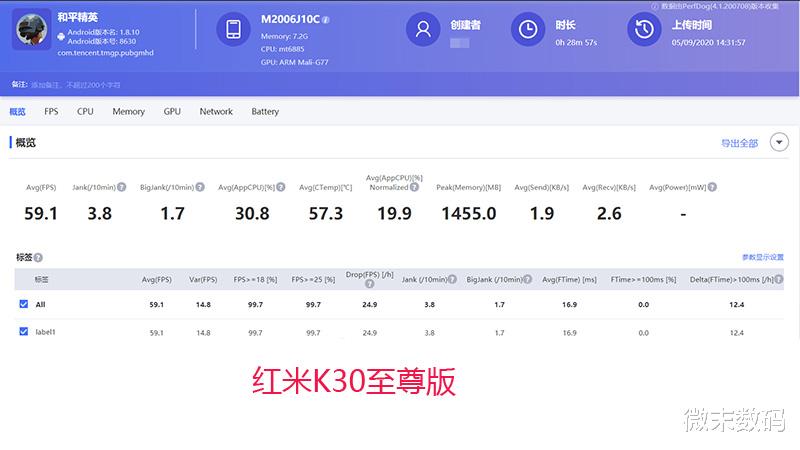Viewport: 800px width, 450px height.
Task: Click the Avg(FPS) value 59.1
Action: pos(41,213)
